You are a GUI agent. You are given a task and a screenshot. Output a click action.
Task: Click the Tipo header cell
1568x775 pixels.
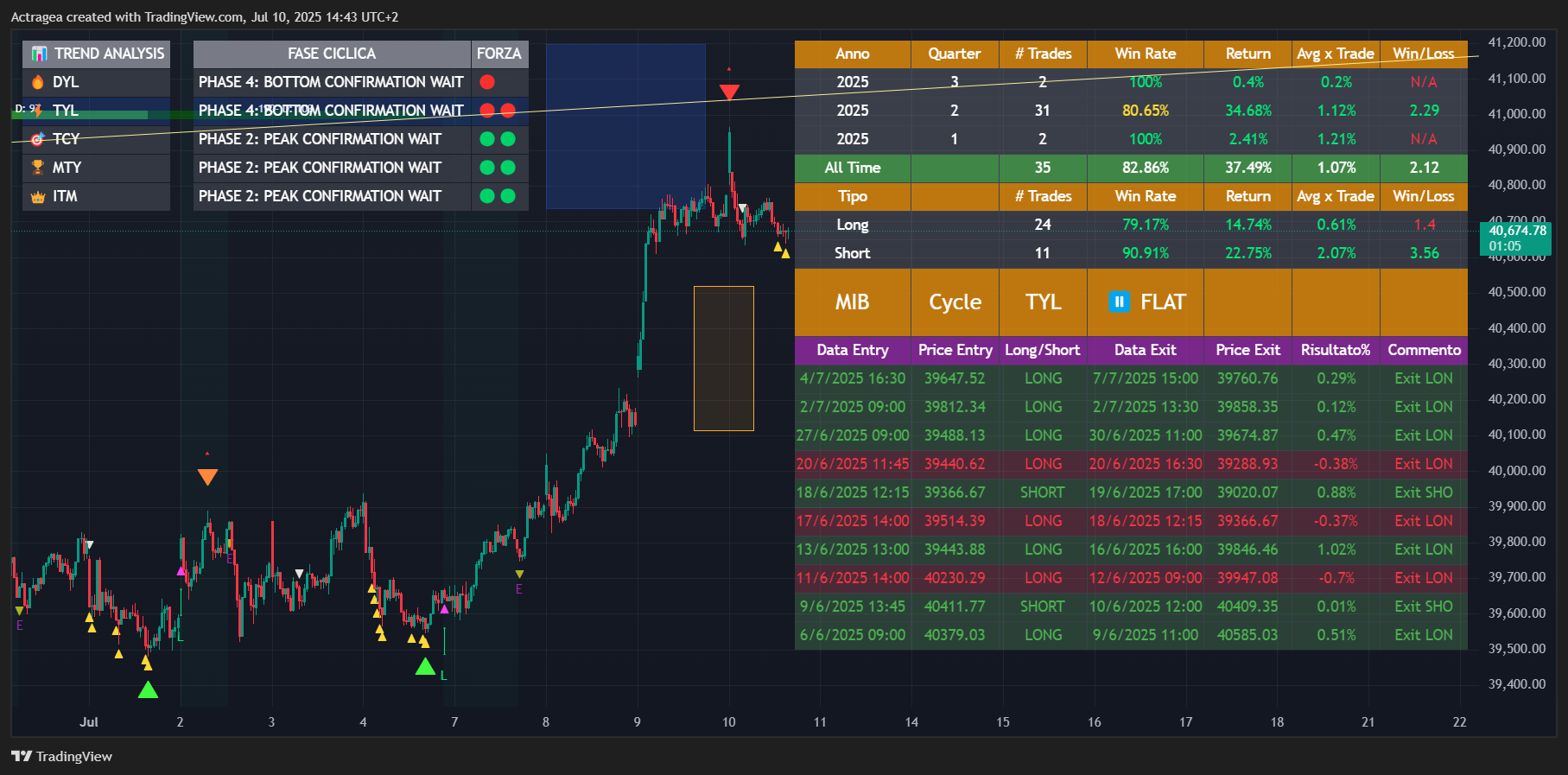(x=853, y=196)
